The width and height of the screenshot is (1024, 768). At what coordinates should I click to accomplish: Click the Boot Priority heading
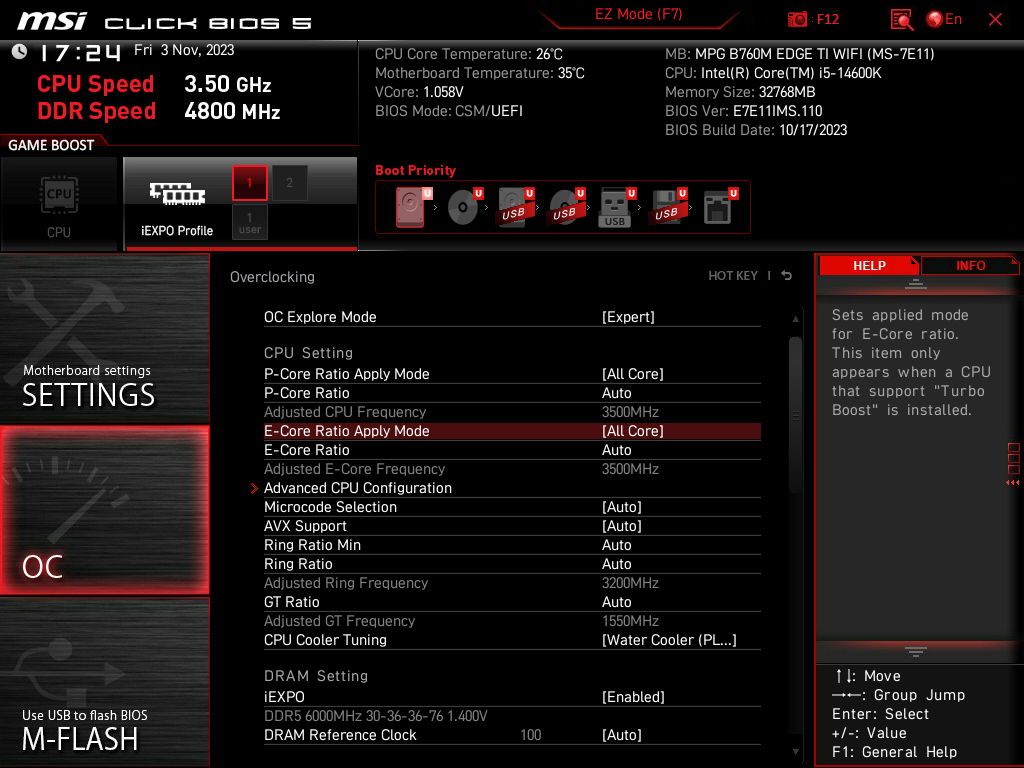415,170
